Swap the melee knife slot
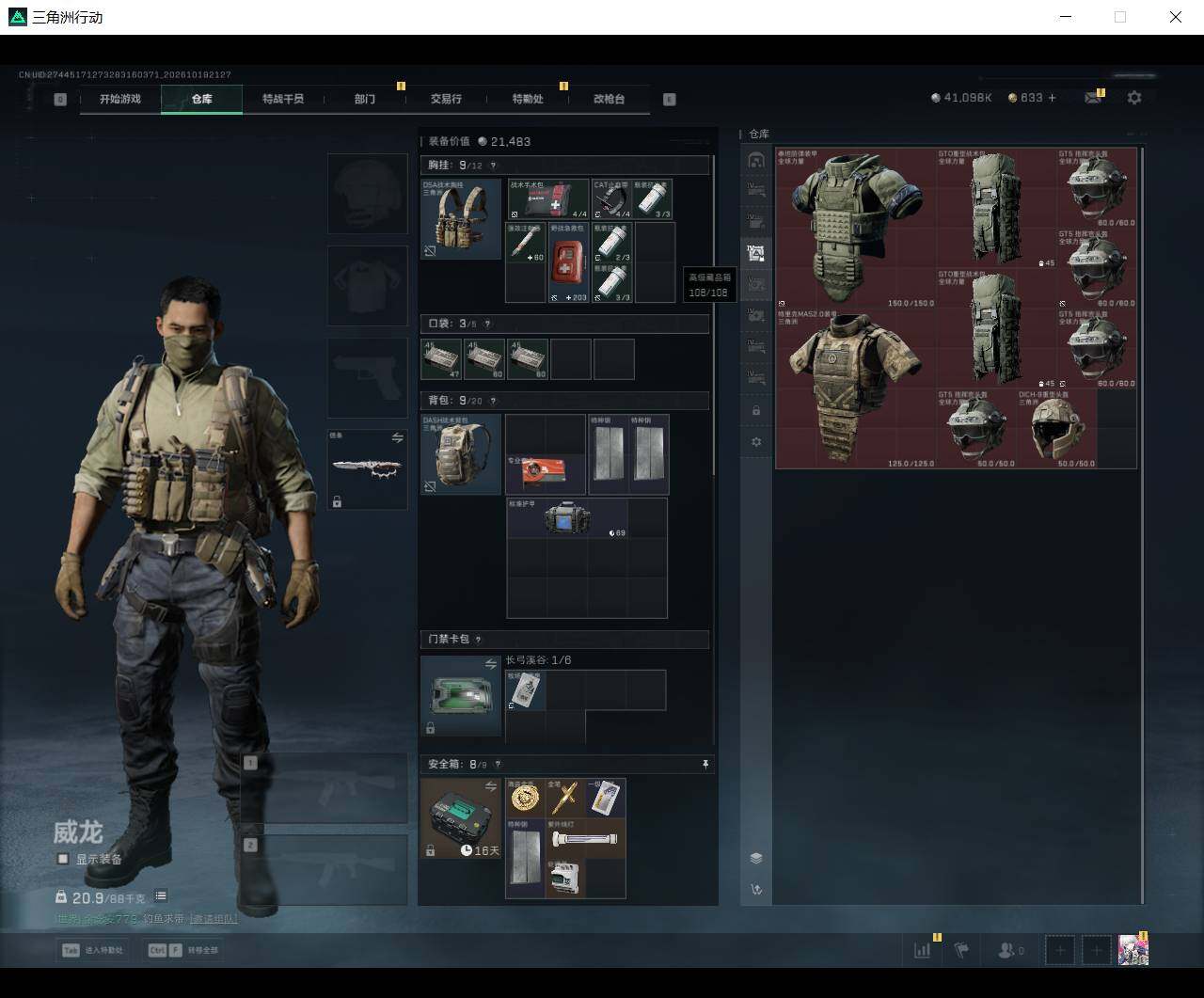Screen dimensions: 1204x998 pos(397,438)
